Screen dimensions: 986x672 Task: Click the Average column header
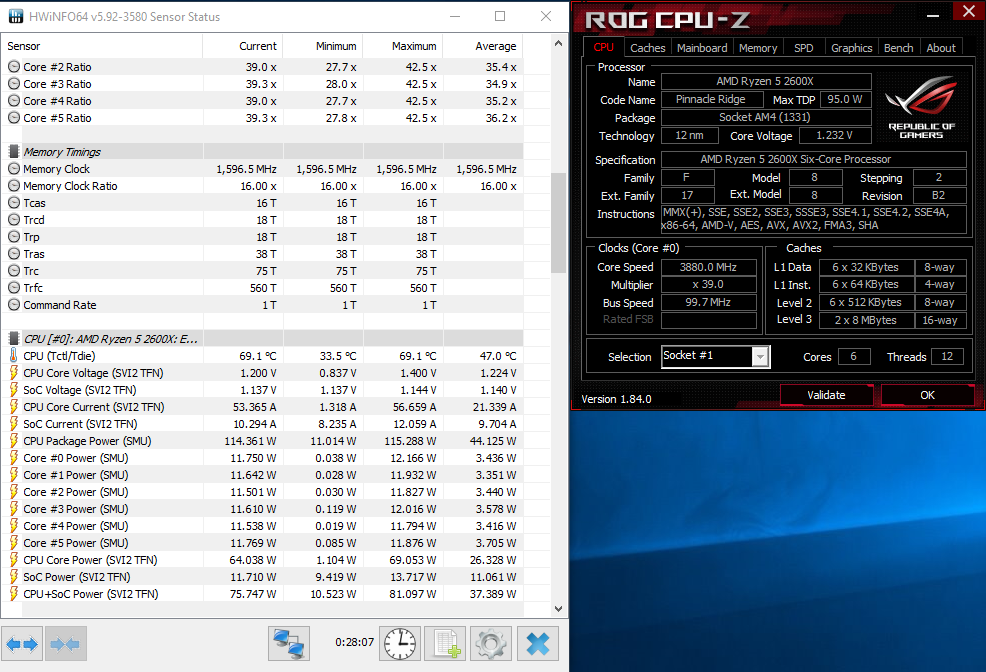(x=483, y=46)
